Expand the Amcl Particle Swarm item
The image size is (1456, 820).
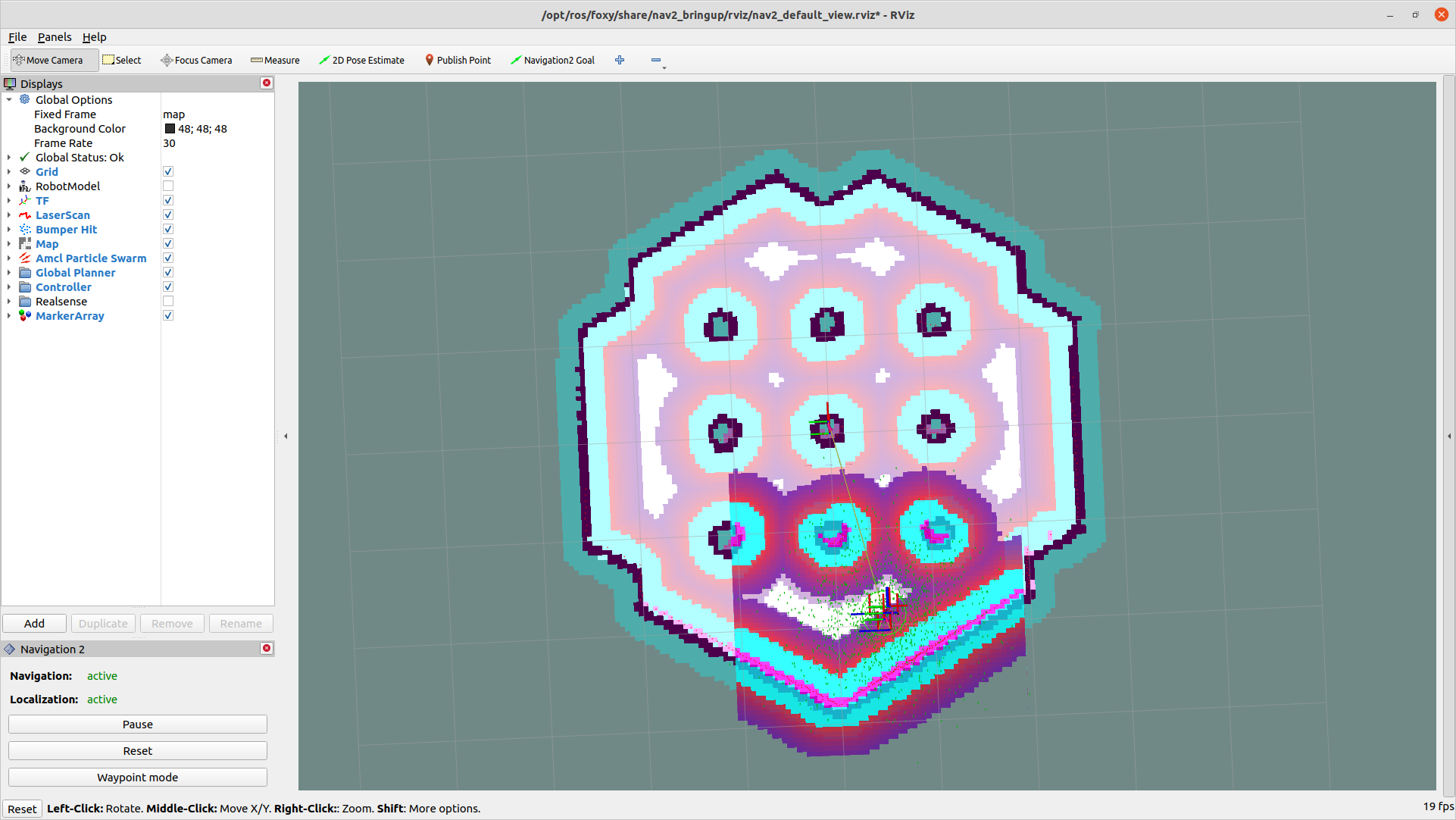[x=9, y=258]
